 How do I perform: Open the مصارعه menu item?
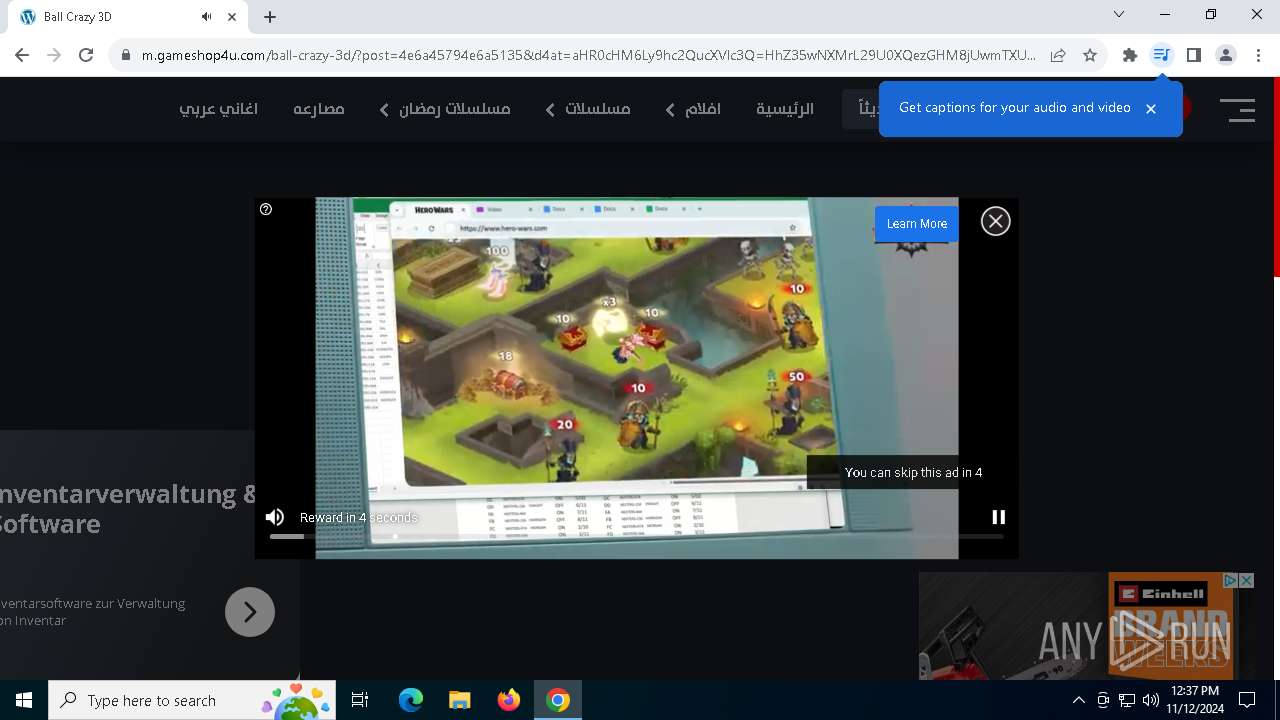pyautogui.click(x=319, y=109)
